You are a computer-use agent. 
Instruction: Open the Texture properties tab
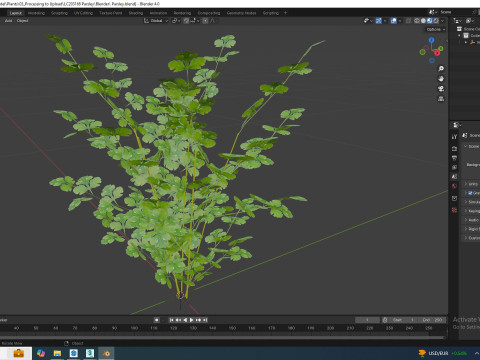(454, 210)
